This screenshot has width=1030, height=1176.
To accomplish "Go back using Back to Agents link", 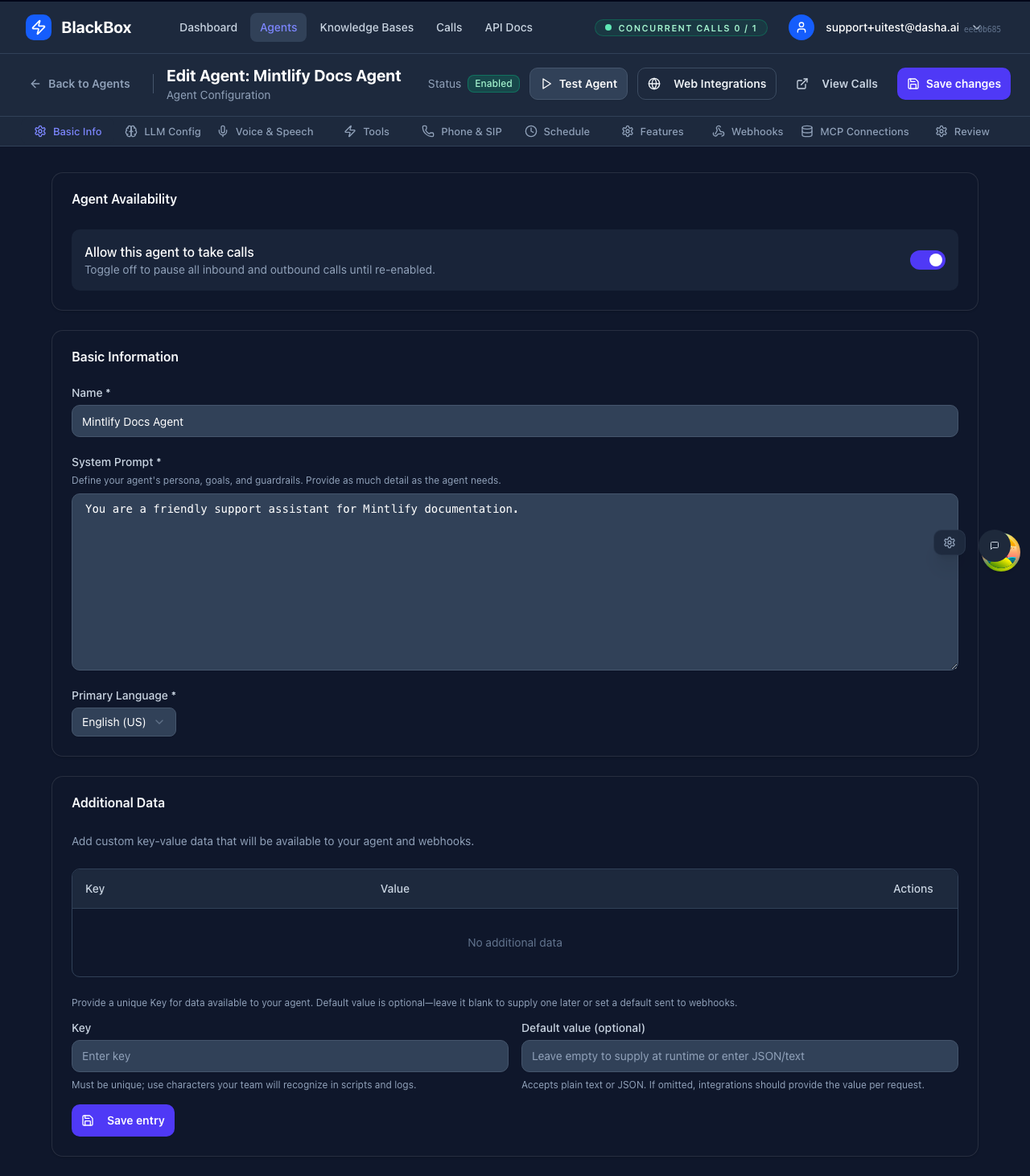I will click(80, 84).
